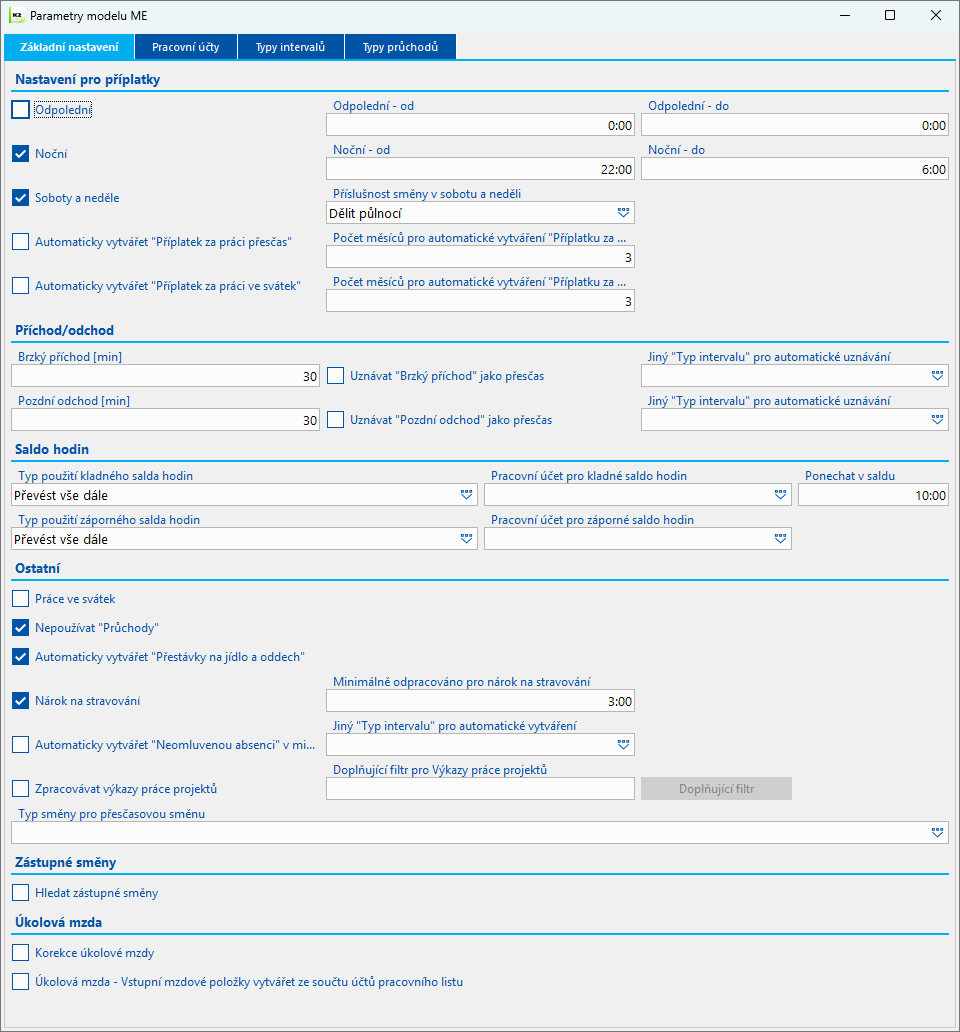
Task: Click the 'Doplňující filtr' button
Action: 716,788
